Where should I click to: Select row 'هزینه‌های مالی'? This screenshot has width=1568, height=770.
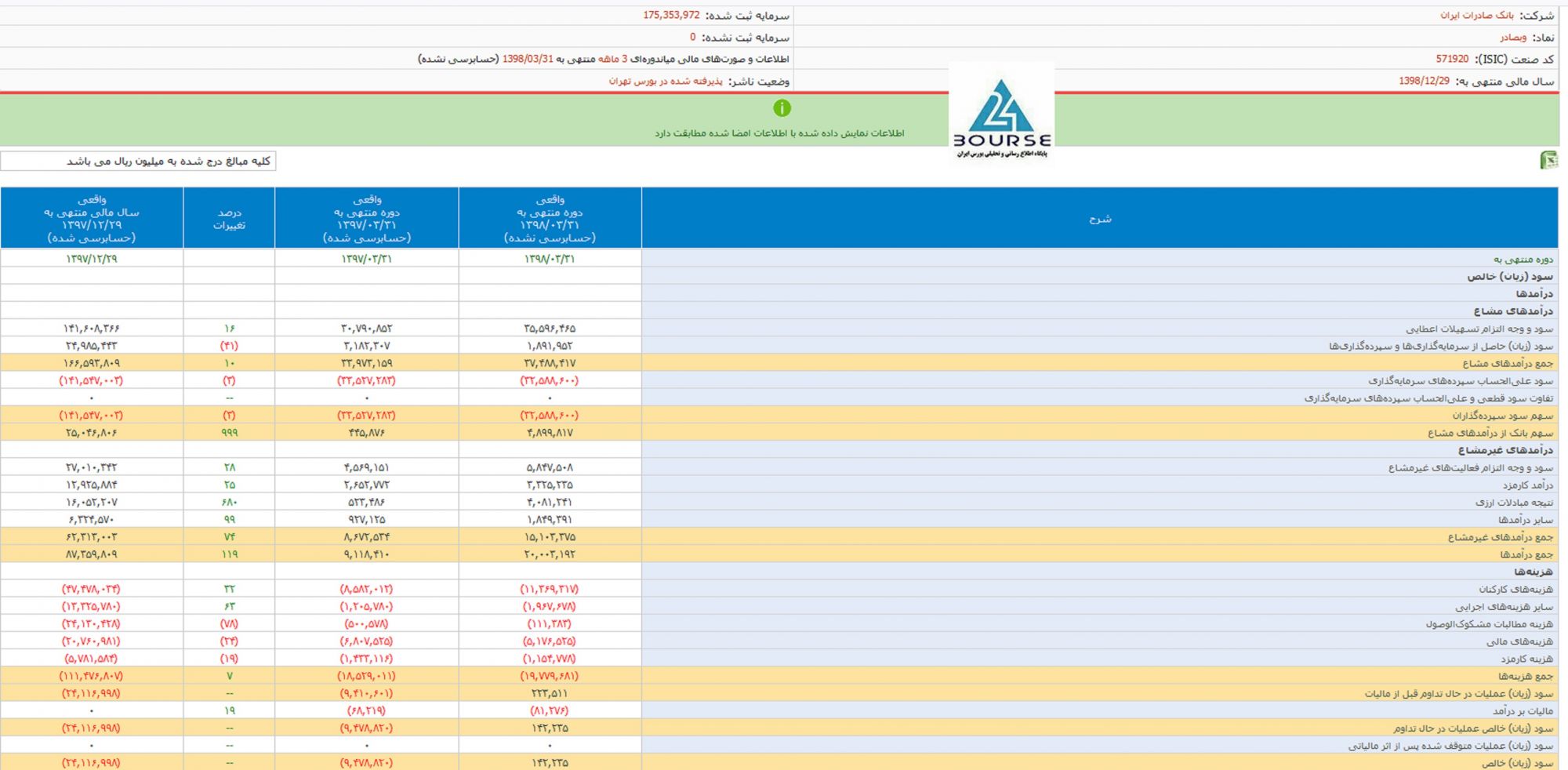point(779,641)
